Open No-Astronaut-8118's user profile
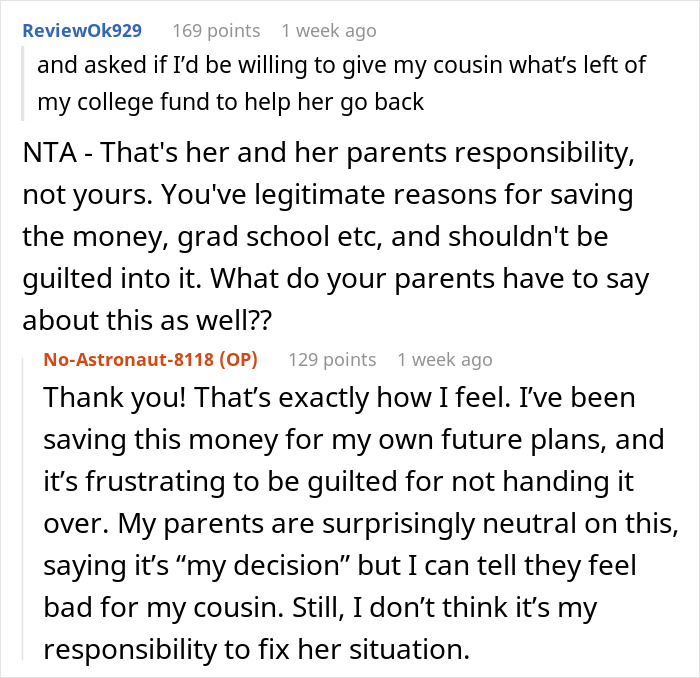The image size is (700, 678). point(137,360)
